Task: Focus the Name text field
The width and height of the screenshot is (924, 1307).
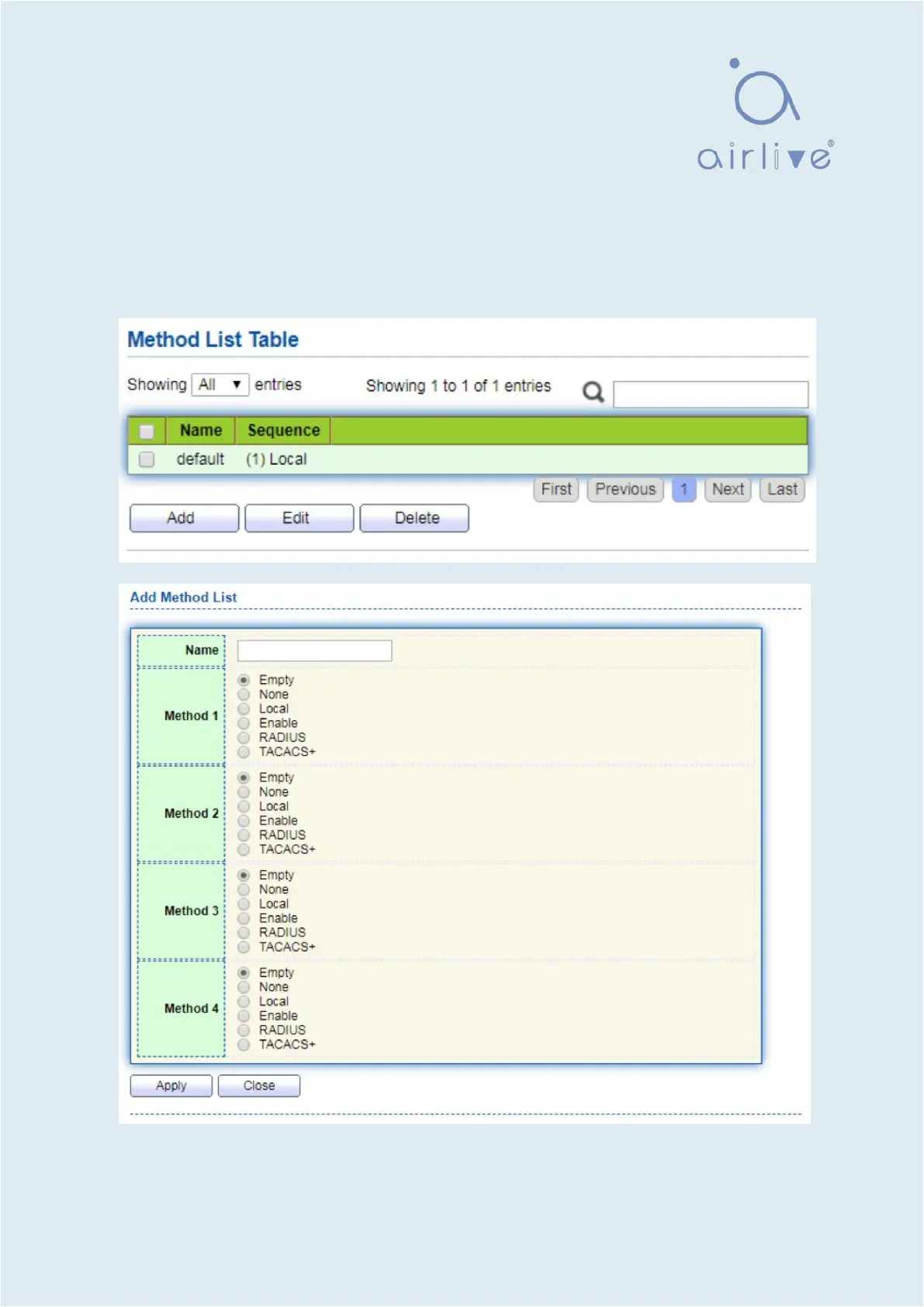Action: [x=314, y=650]
